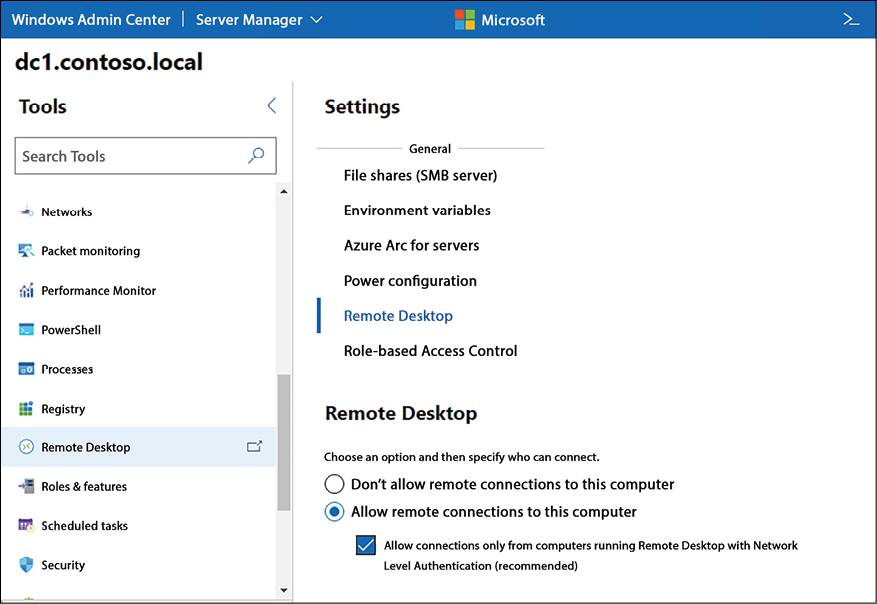The width and height of the screenshot is (877, 604).
Task: Open the PowerShell prompt icon in header
Action: [851, 20]
